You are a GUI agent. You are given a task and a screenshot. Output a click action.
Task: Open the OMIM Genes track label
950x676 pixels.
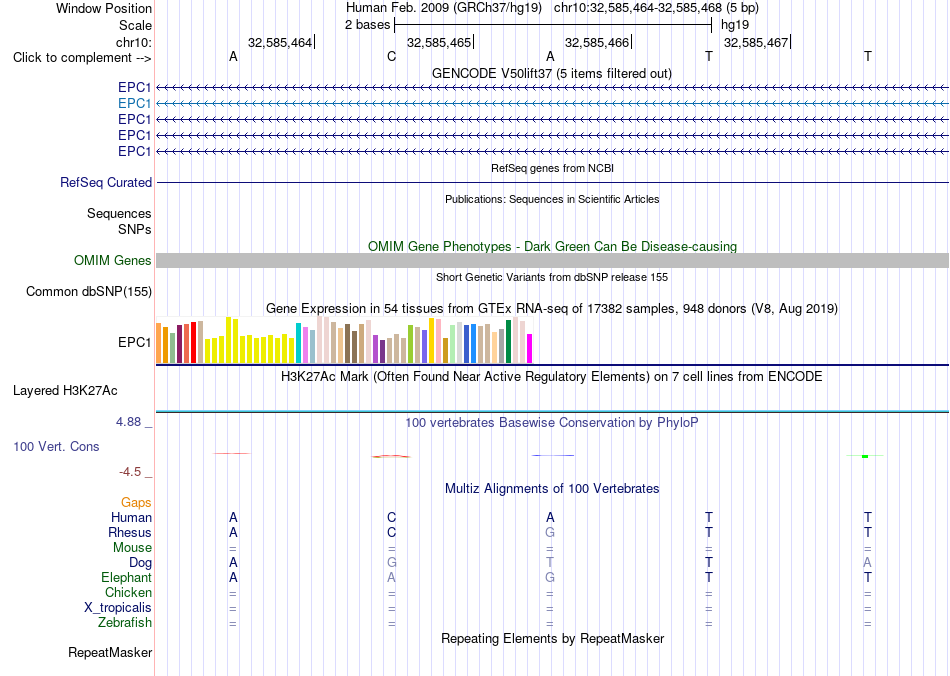[x=113, y=260]
